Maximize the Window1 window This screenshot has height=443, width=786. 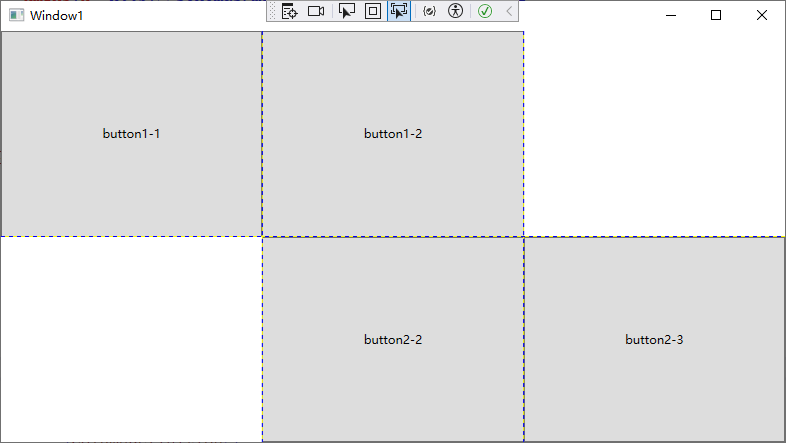[716, 16]
